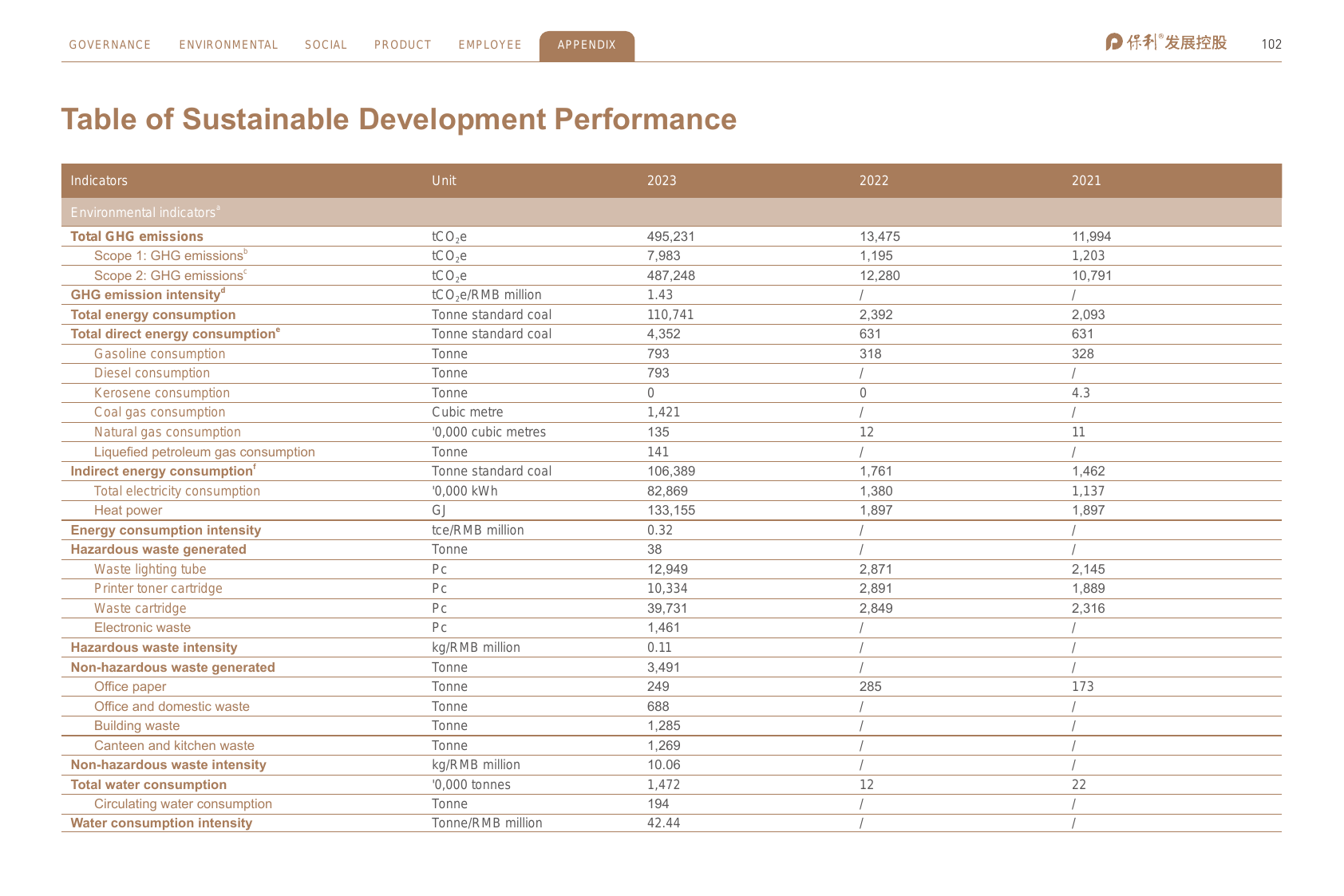Click page number 102
Viewport: 1344px width, 896px height.
(1271, 45)
